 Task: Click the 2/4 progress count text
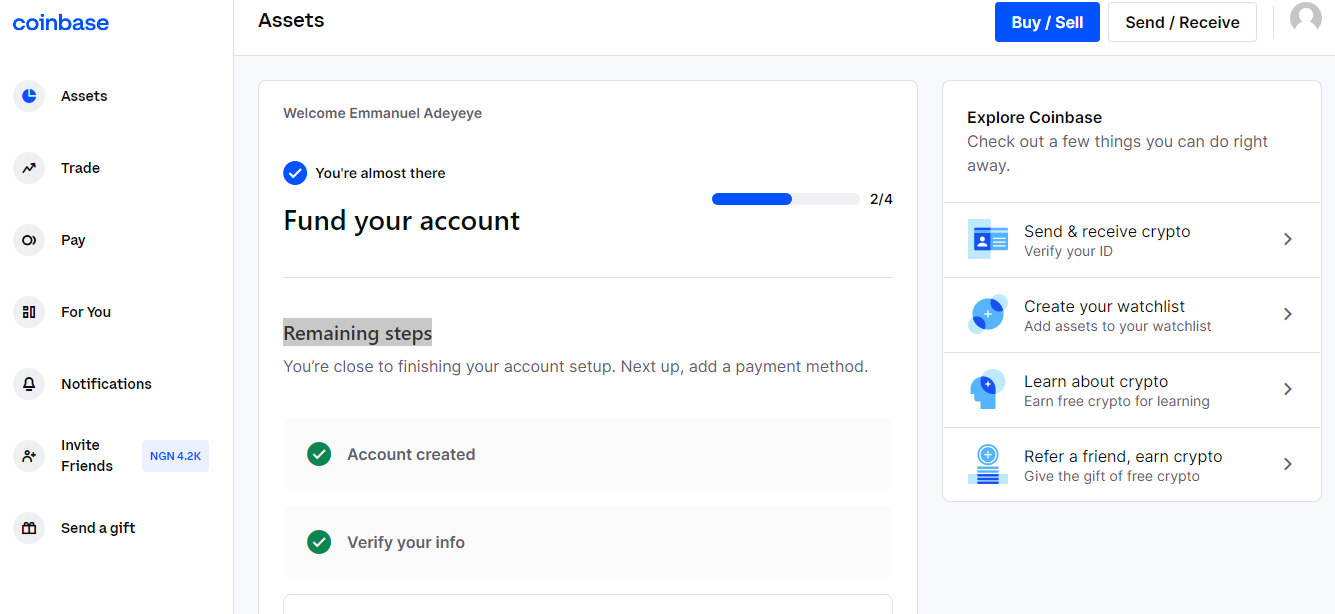(881, 199)
